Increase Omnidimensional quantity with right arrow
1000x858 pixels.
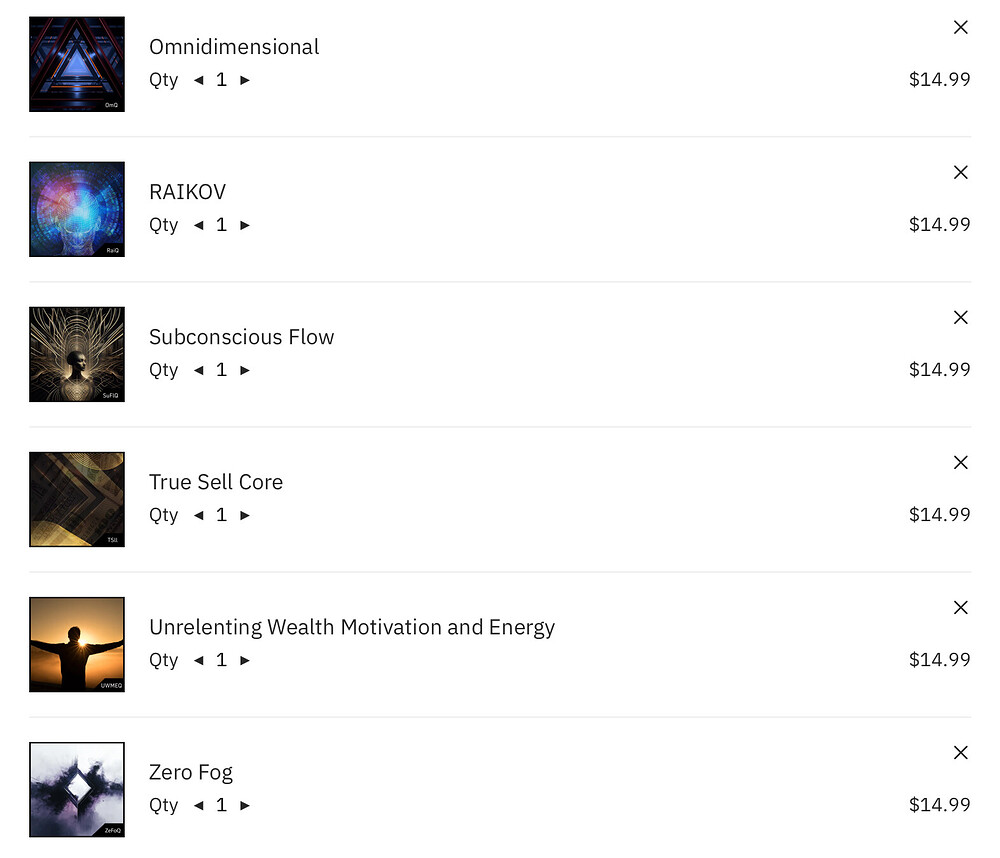(245, 80)
